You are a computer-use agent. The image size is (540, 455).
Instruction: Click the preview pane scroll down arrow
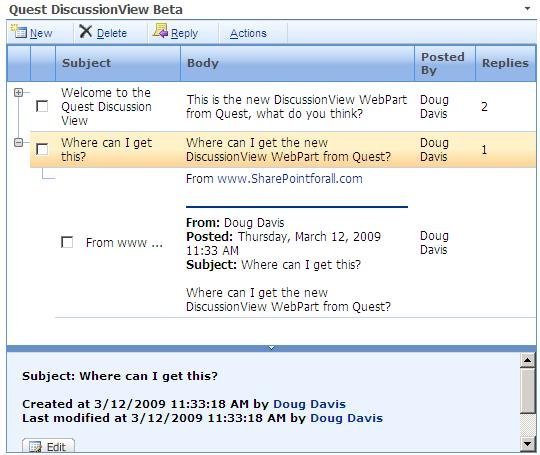(528, 444)
